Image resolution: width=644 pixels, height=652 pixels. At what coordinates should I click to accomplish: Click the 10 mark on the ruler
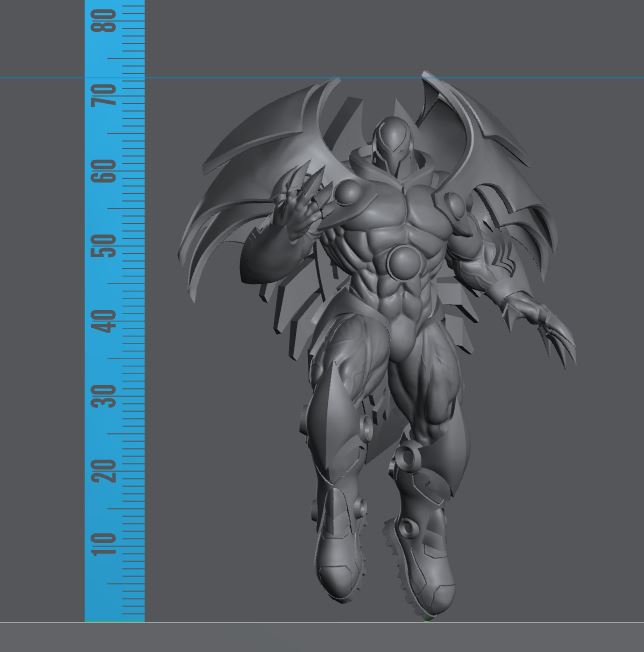pyautogui.click(x=104, y=545)
